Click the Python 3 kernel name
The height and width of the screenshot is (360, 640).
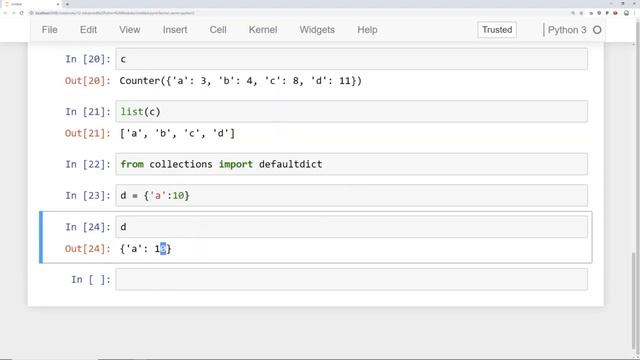pyautogui.click(x=567, y=30)
